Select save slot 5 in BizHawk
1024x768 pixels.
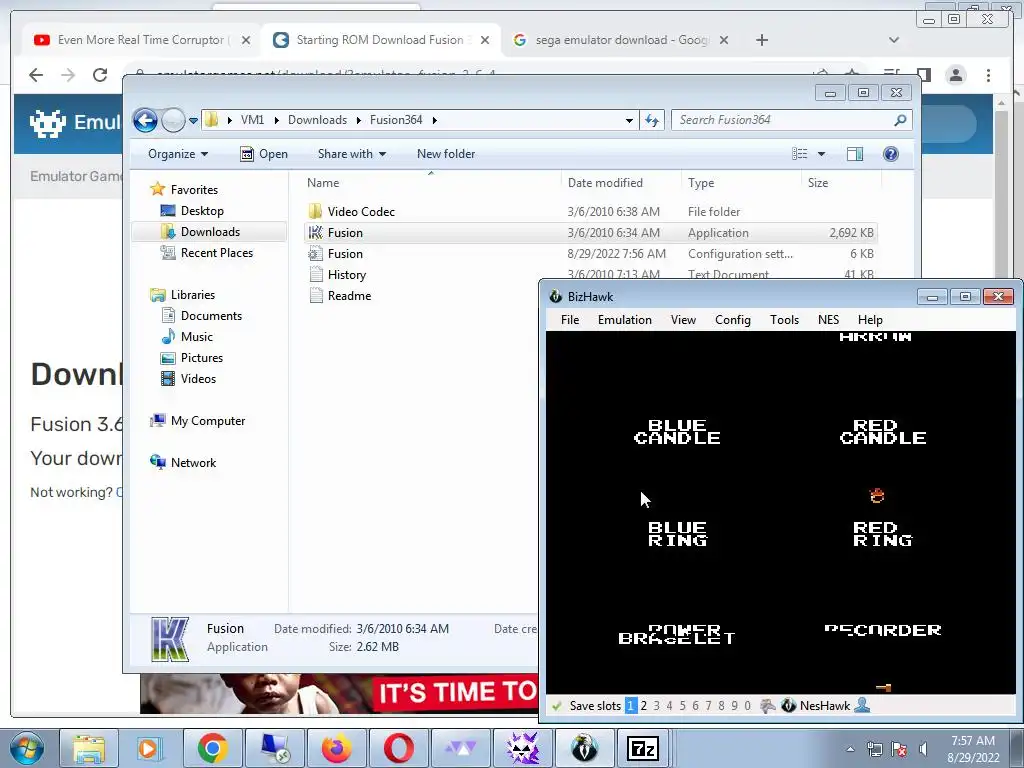point(682,705)
